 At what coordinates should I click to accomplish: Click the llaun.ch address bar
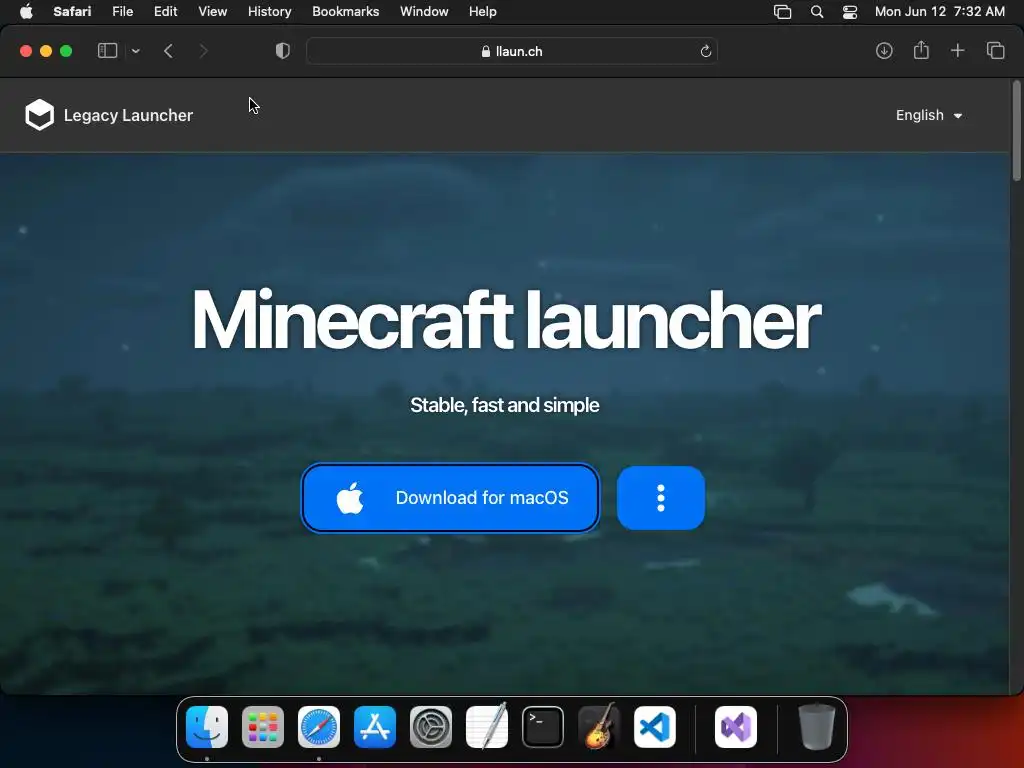click(512, 51)
